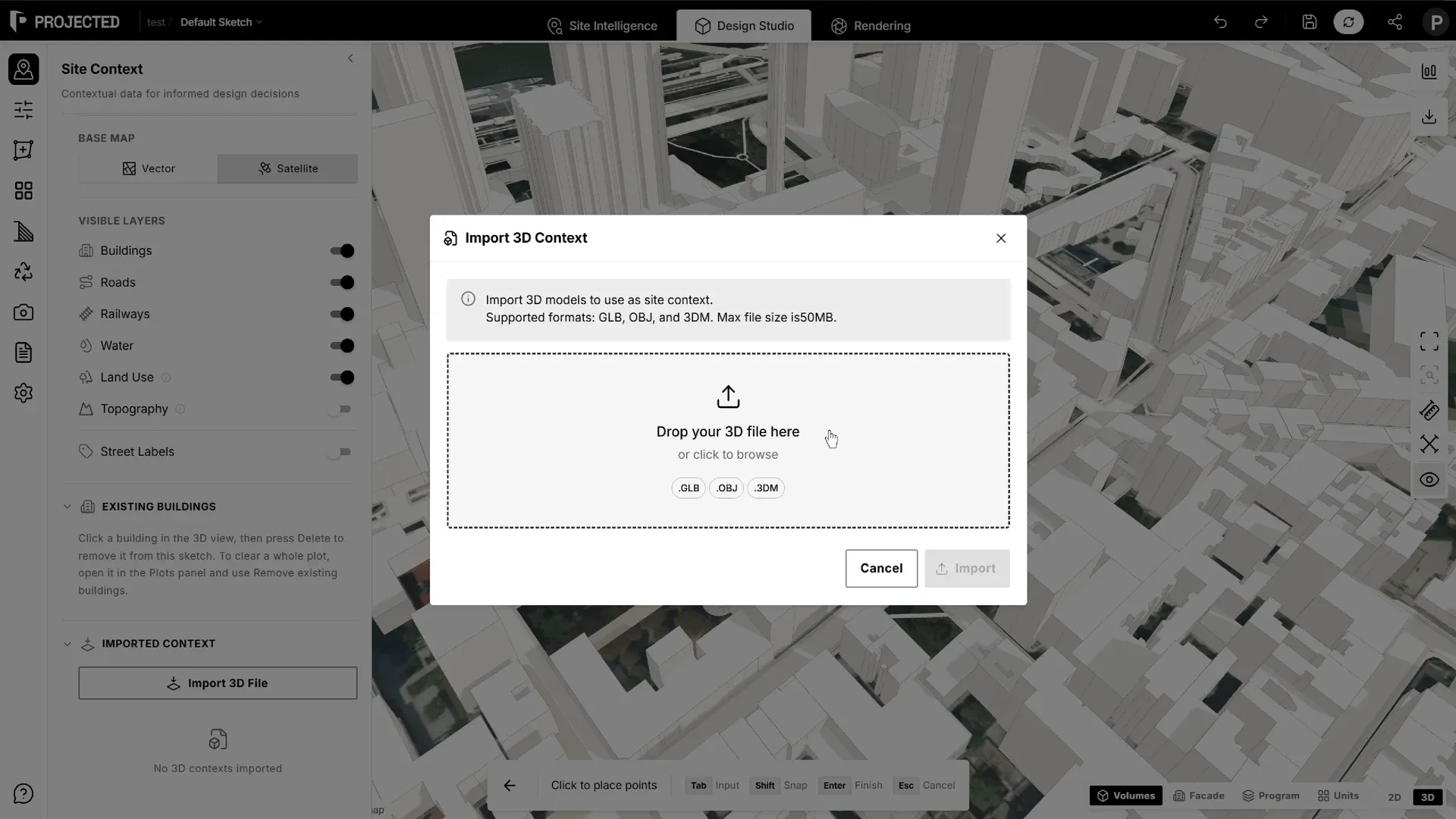Click the Land Use info icon
Image resolution: width=1456 pixels, height=819 pixels.
tap(166, 378)
